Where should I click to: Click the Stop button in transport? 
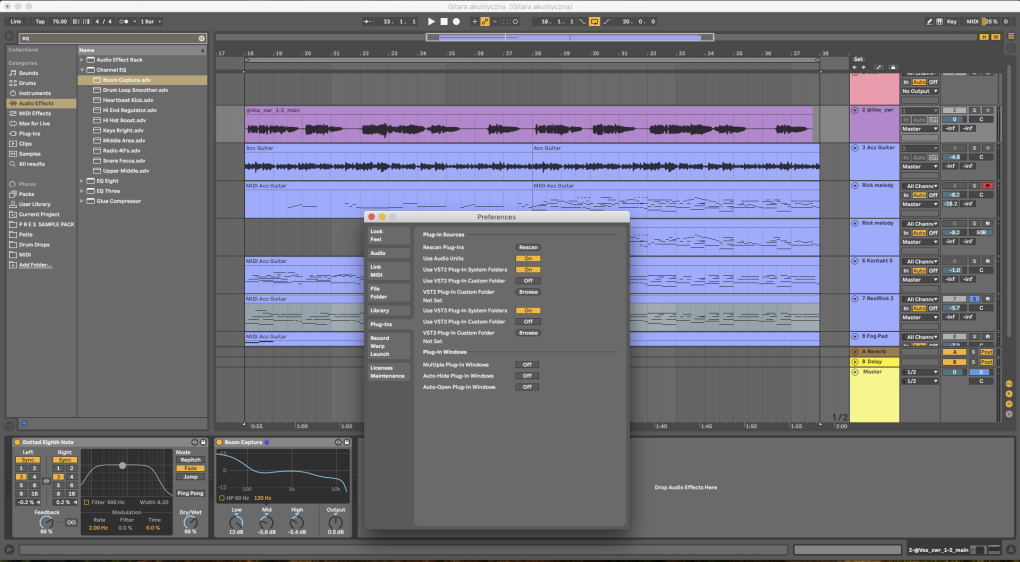pyautogui.click(x=444, y=21)
